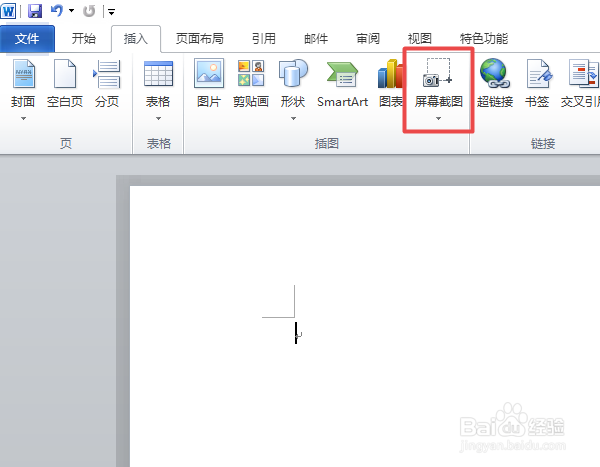This screenshot has width=600, height=467.
Task: Insert a page break with 分页
Action: pyautogui.click(x=107, y=83)
